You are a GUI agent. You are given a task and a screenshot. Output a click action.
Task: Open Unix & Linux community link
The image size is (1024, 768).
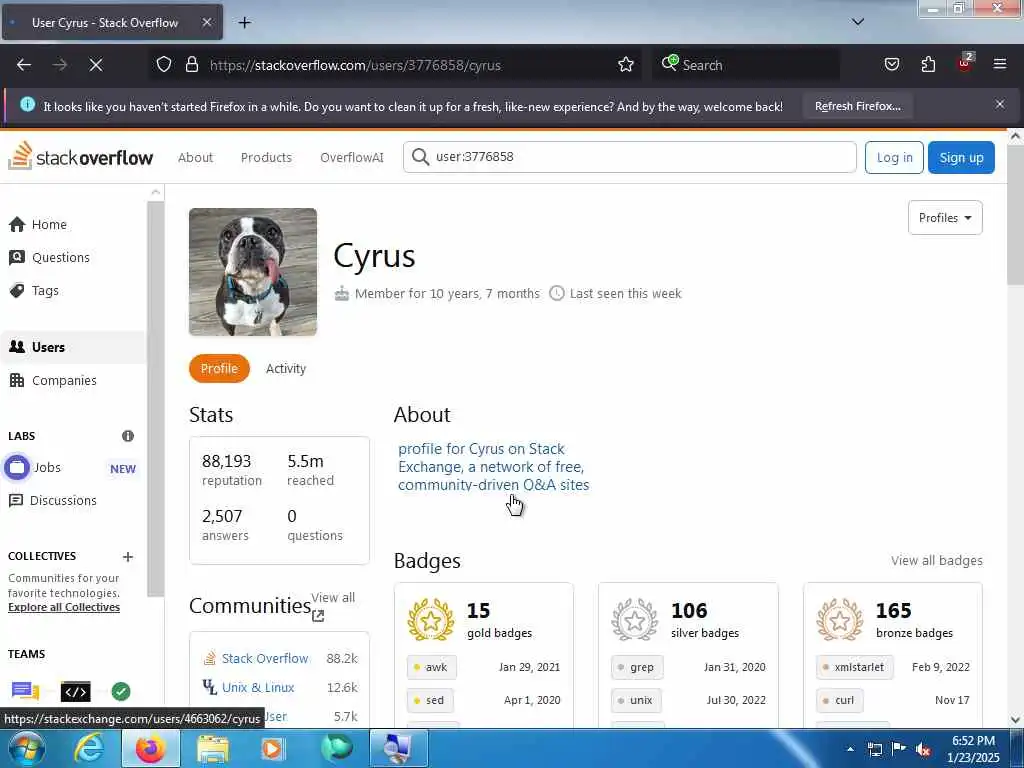pyautogui.click(x=258, y=687)
